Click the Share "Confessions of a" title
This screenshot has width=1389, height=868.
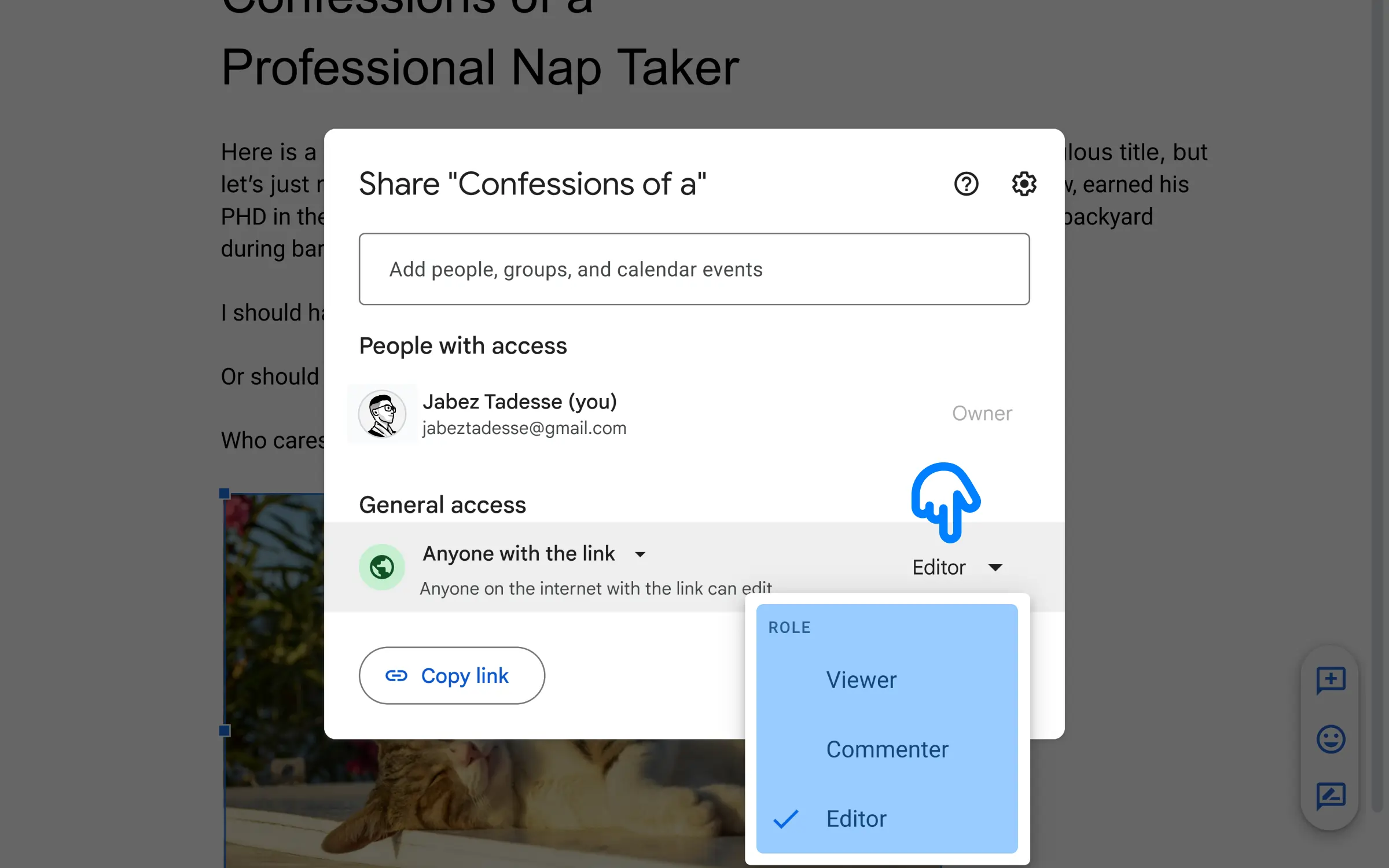532,184
